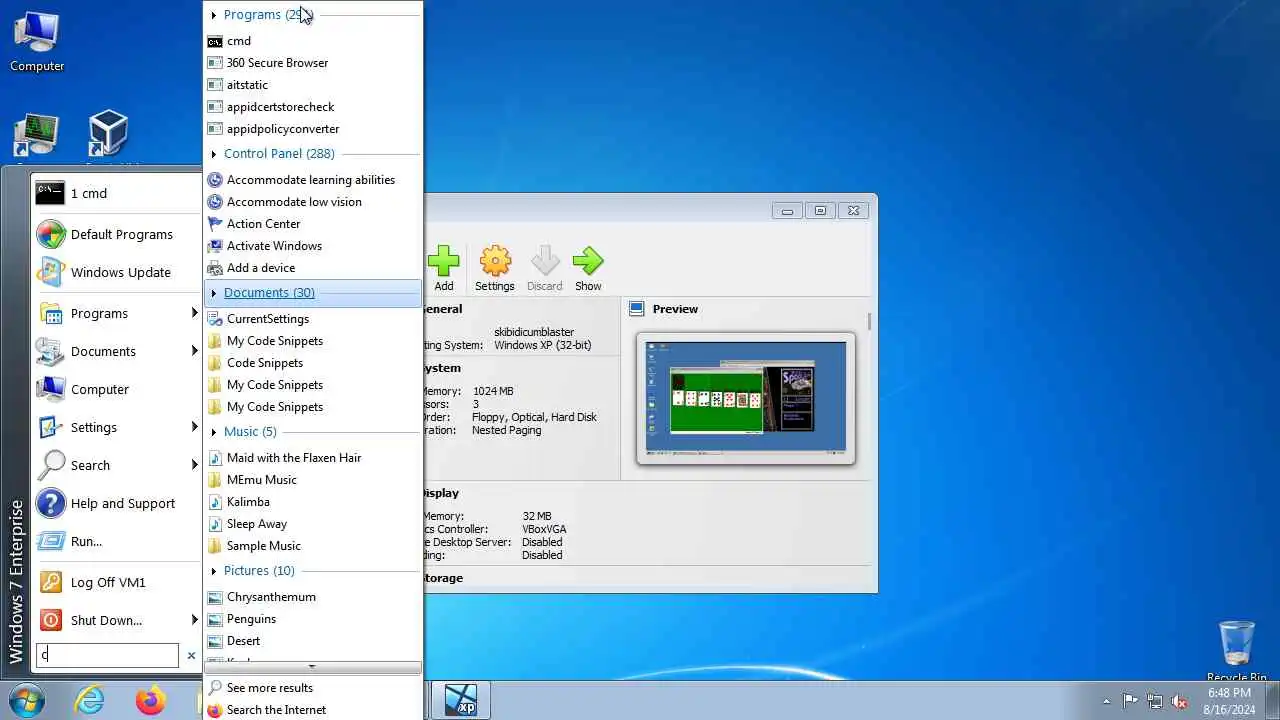Open Firefox from taskbar
The width and height of the screenshot is (1280, 720).
150,700
